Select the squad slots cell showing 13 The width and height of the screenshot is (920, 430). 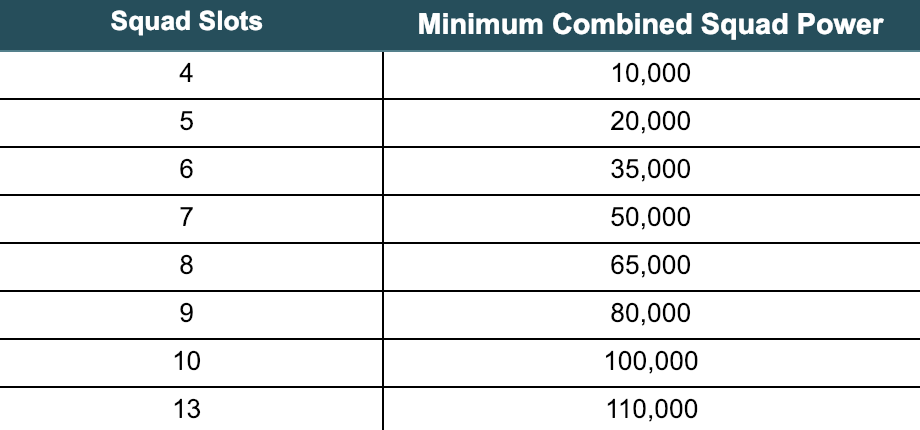(x=191, y=409)
